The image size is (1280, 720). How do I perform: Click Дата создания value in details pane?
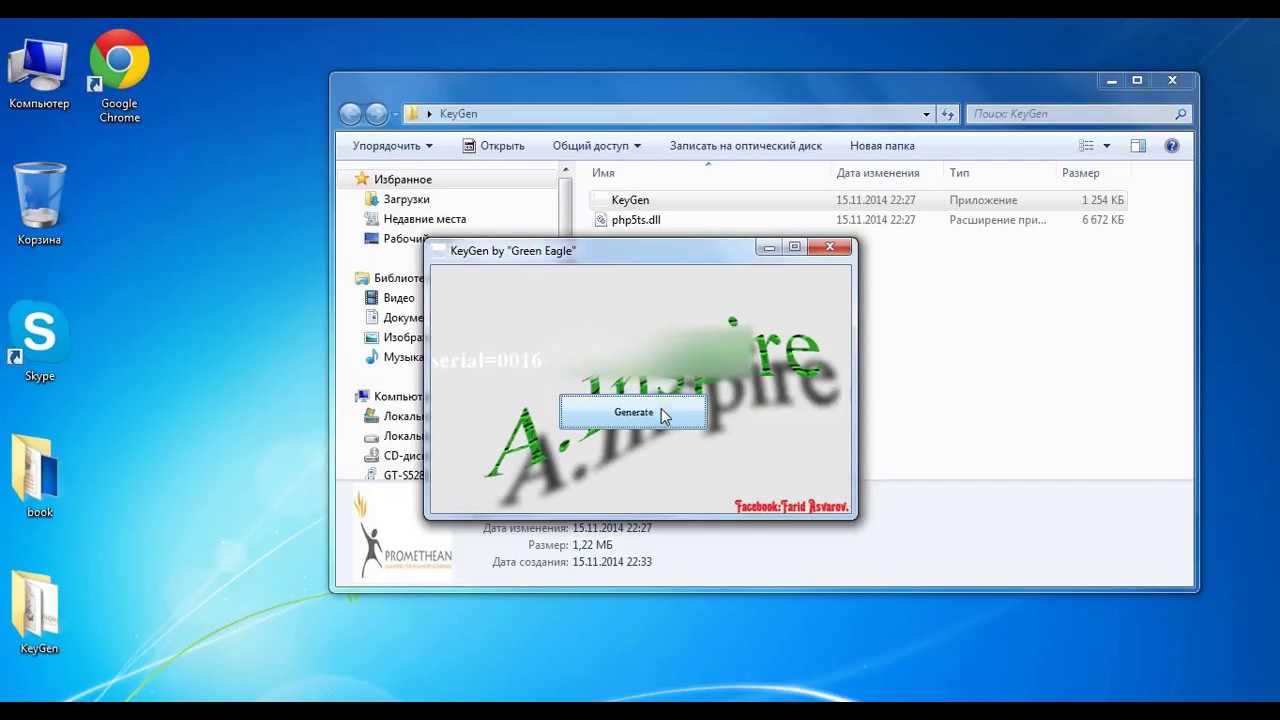click(x=612, y=562)
